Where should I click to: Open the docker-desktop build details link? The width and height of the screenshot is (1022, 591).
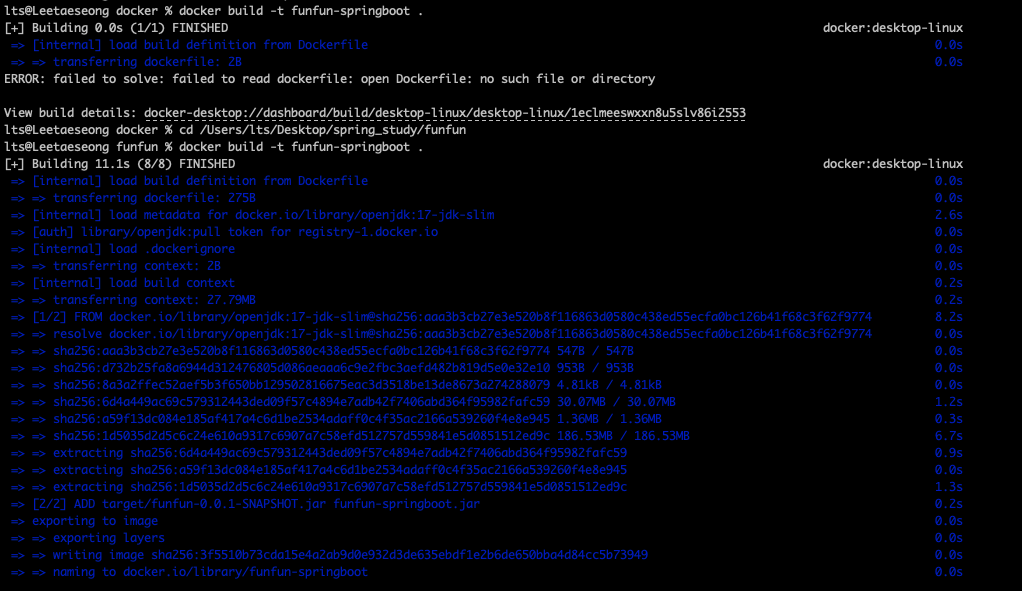point(445,113)
